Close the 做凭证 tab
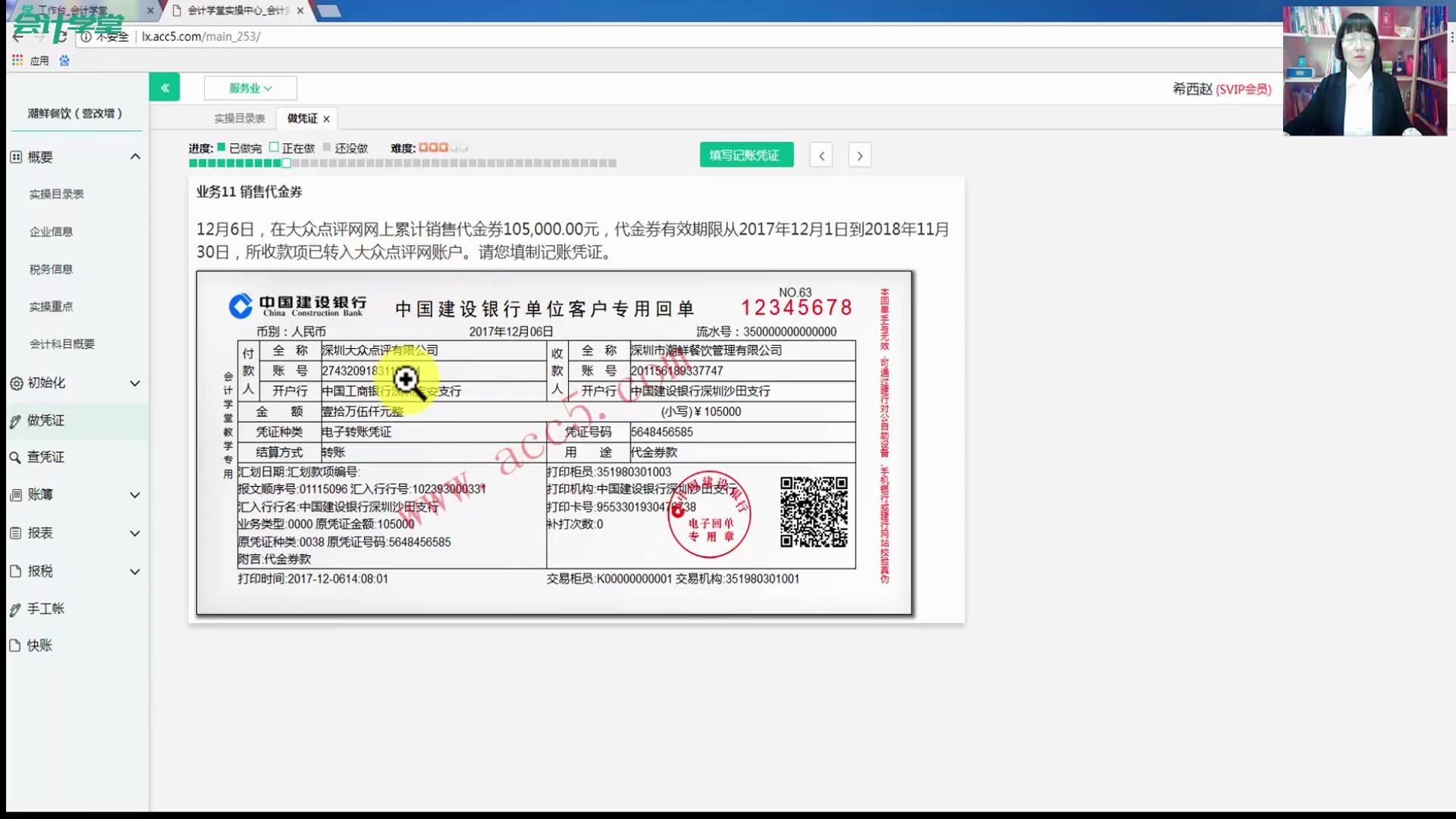 pos(326,119)
